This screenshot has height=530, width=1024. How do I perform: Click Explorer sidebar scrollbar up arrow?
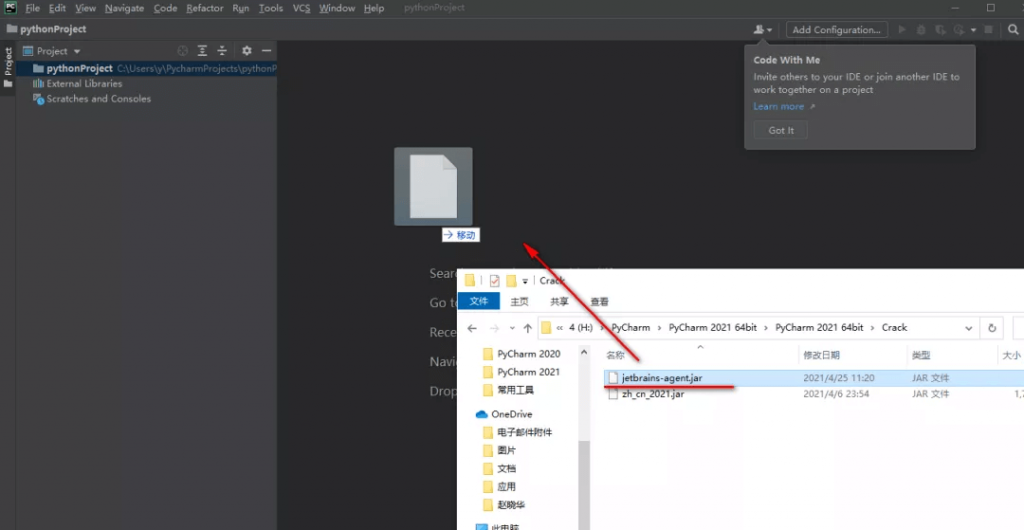(x=584, y=354)
